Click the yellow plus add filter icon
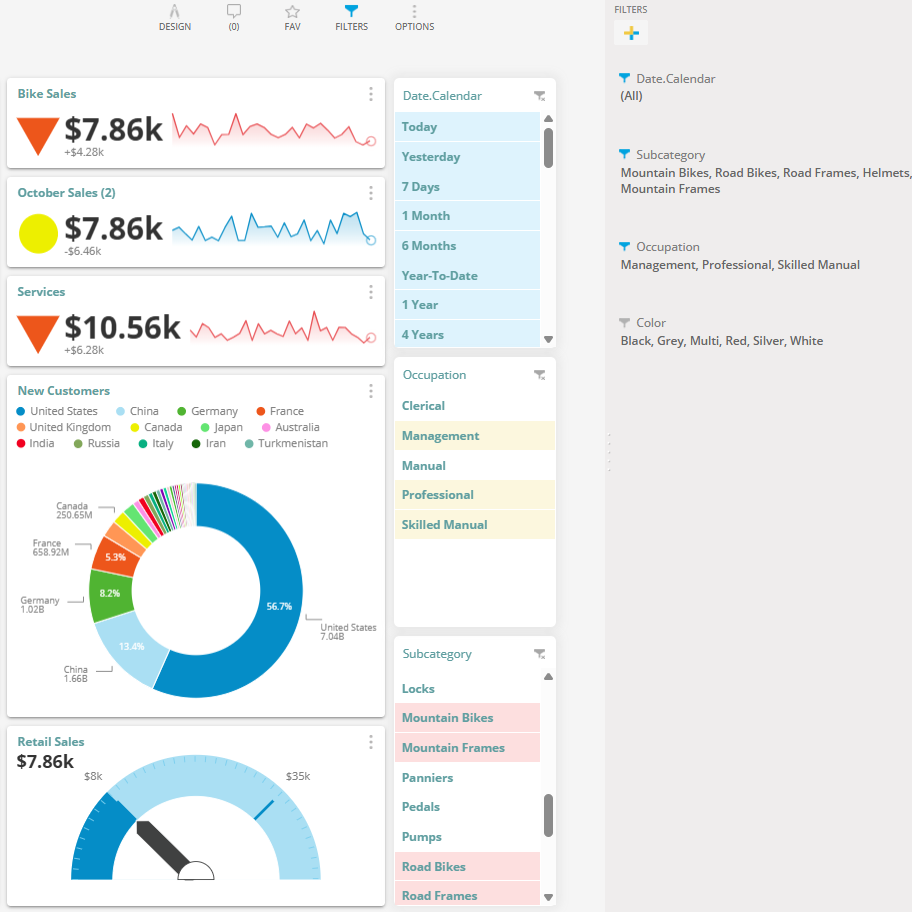Viewport: 912px width, 912px height. [x=631, y=33]
